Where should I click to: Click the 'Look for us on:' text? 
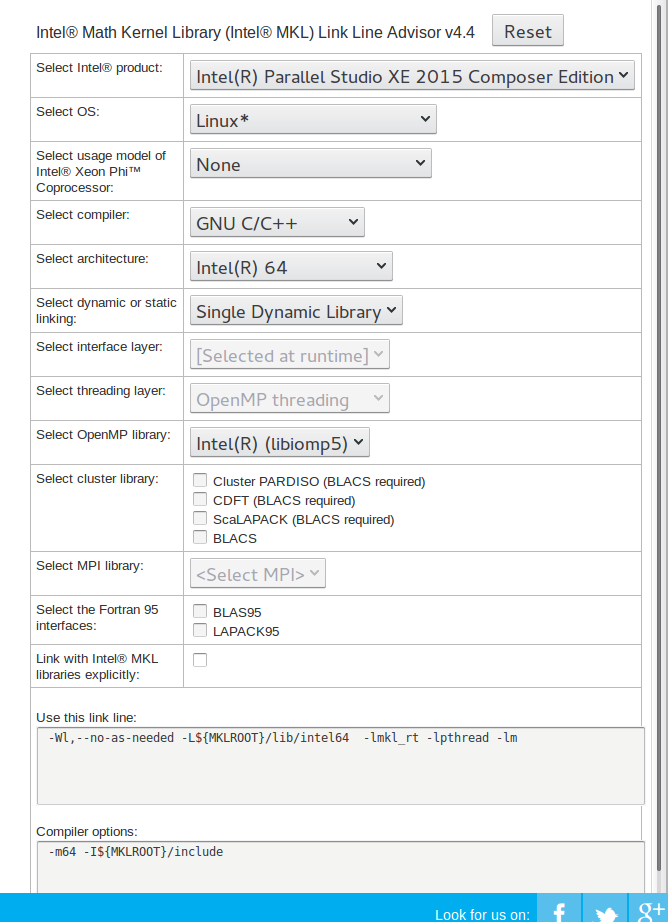pyautogui.click(x=482, y=915)
